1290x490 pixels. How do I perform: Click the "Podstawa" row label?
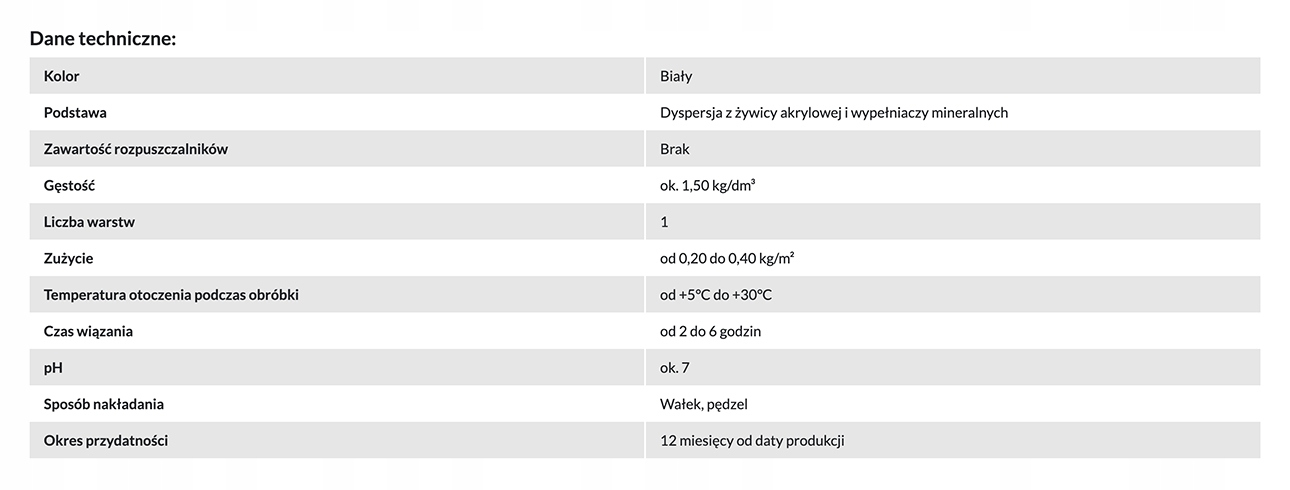pyautogui.click(x=75, y=113)
